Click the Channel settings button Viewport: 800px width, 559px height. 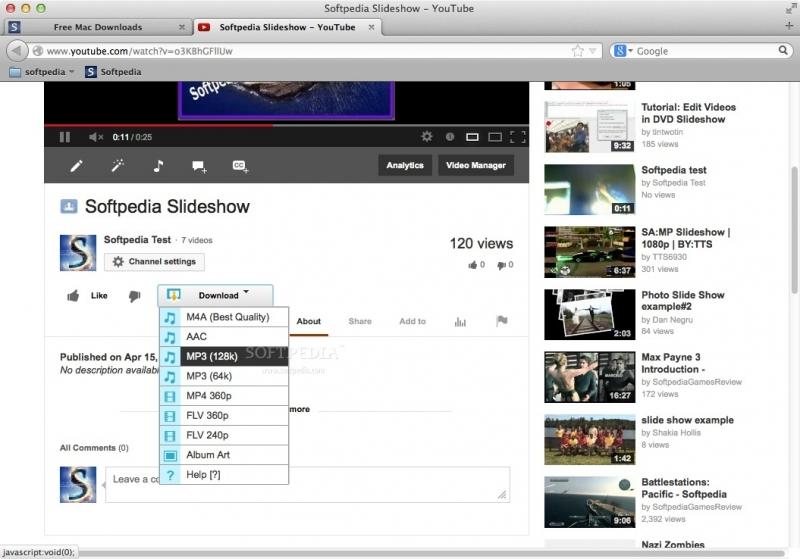point(155,262)
